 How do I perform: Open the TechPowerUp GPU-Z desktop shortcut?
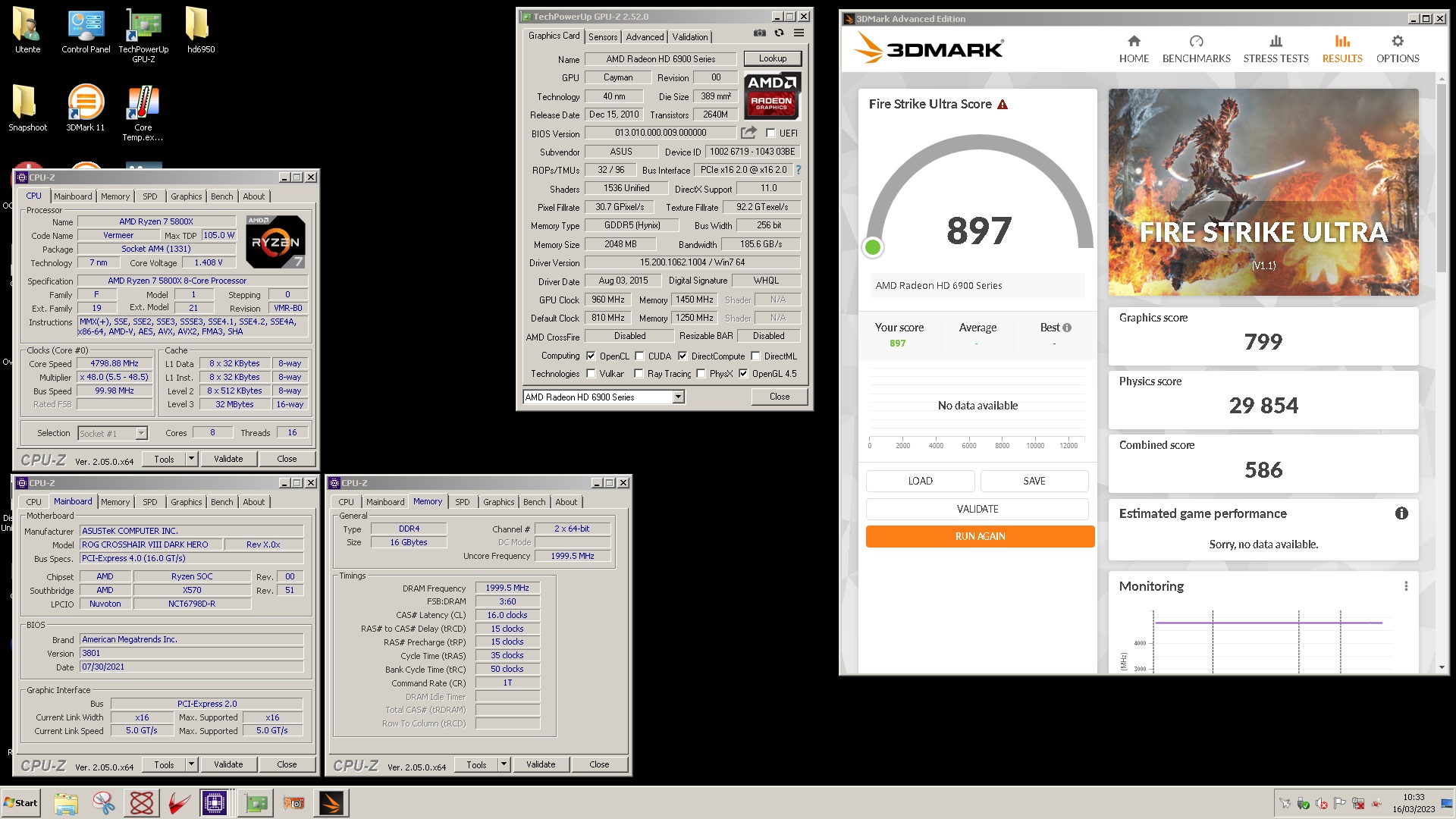pyautogui.click(x=143, y=35)
